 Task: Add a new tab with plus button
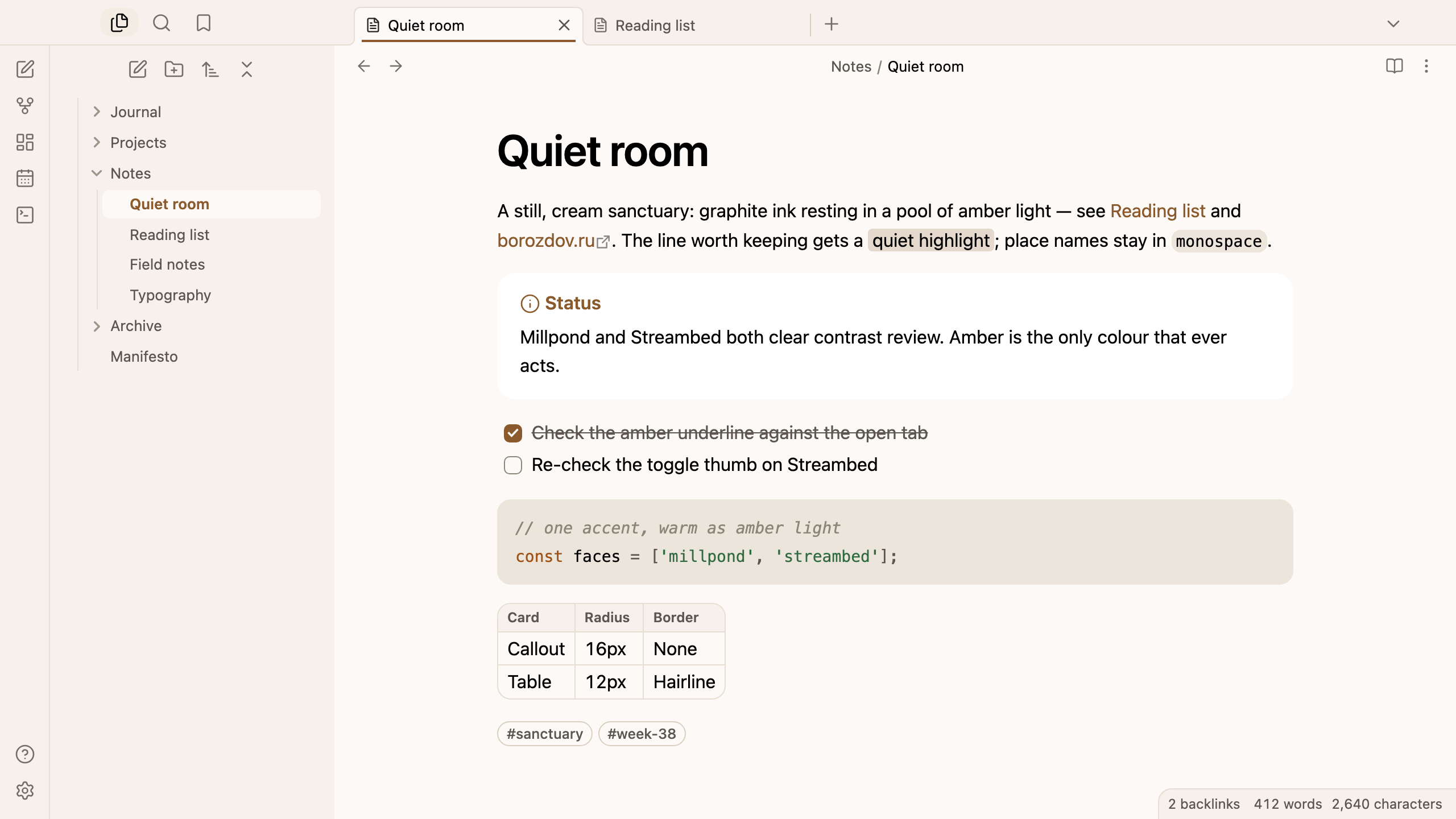pyautogui.click(x=832, y=24)
